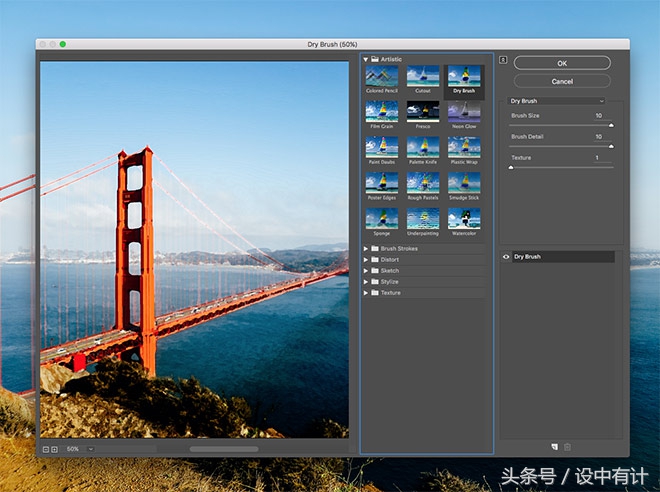Pick the Neon Glow filter thumbnail
The height and width of the screenshot is (492, 660).
coord(463,111)
